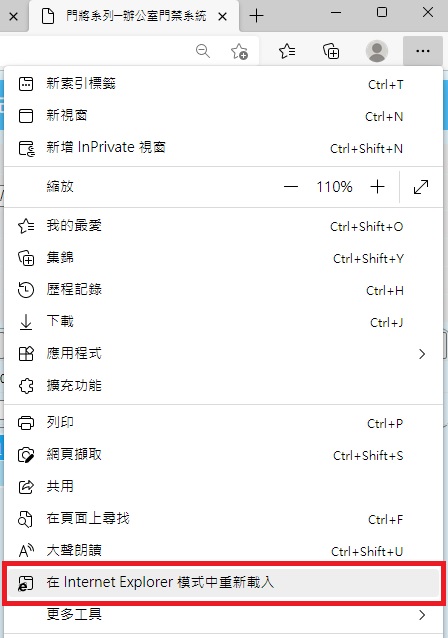Open the Collections toolbar icon
This screenshot has height=638, width=448.
click(331, 51)
